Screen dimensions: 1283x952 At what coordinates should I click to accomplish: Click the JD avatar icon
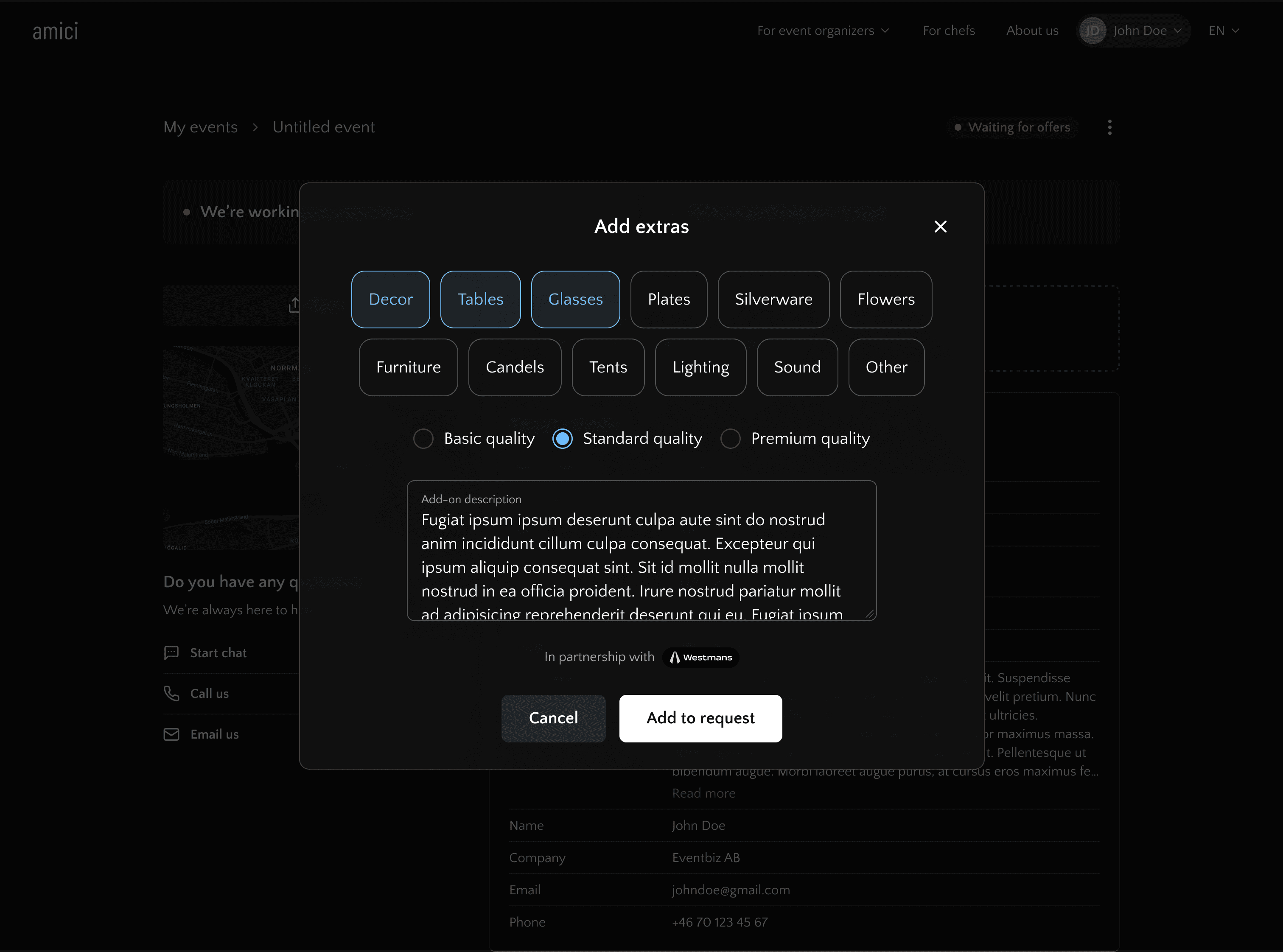pyautogui.click(x=1092, y=31)
